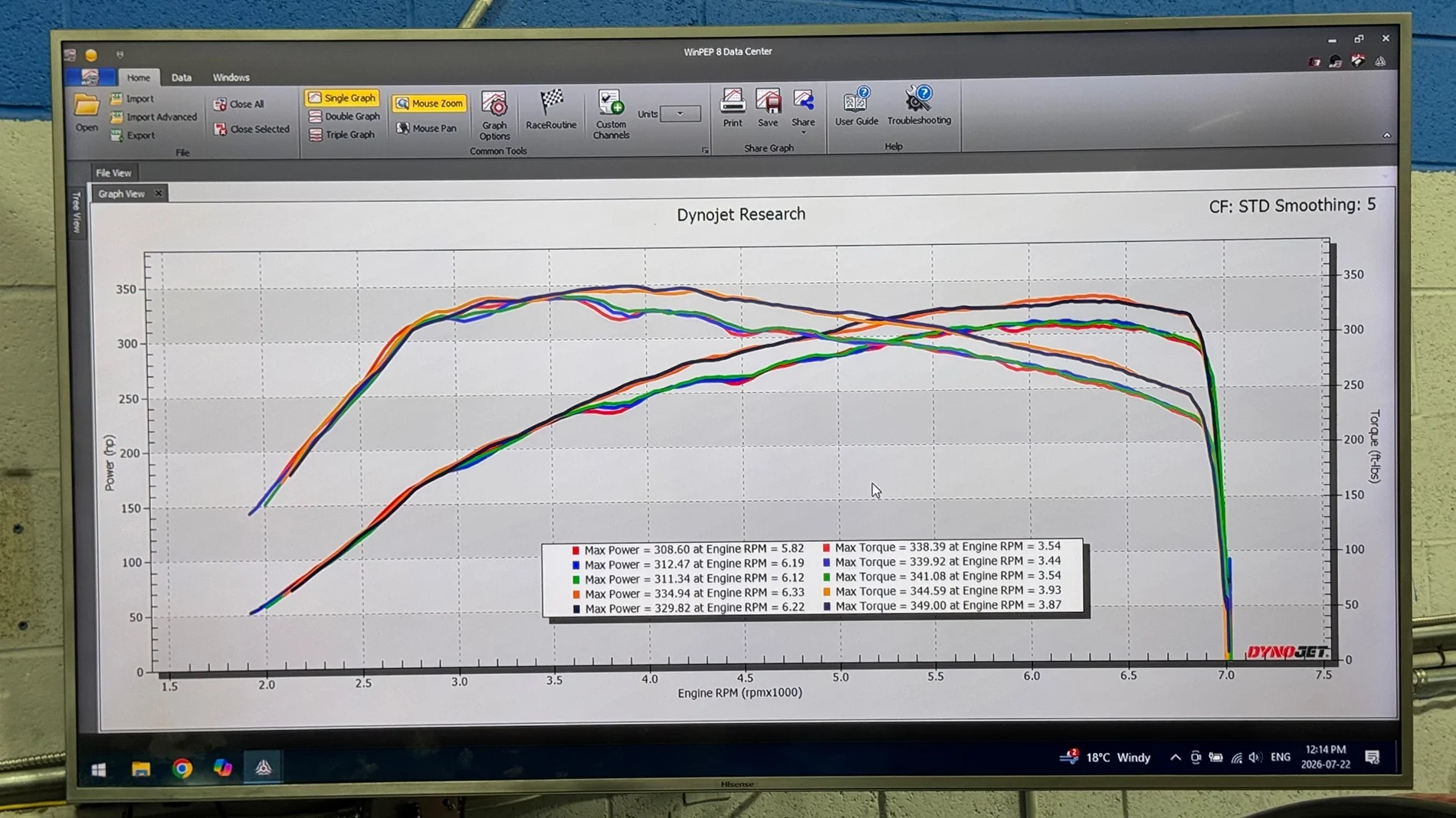Viewport: 1456px width, 818px height.
Task: Click the Close All button
Action: pos(238,104)
